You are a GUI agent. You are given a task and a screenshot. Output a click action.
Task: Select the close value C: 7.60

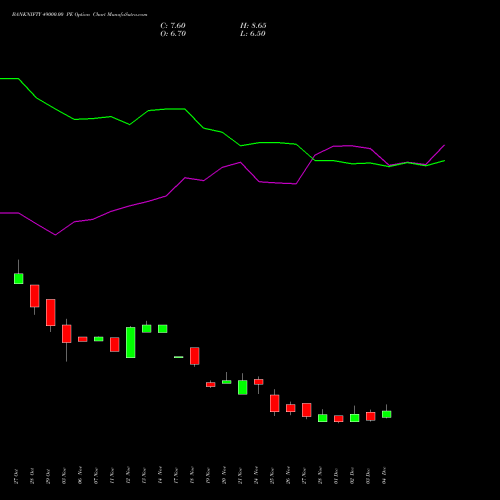click(x=173, y=26)
